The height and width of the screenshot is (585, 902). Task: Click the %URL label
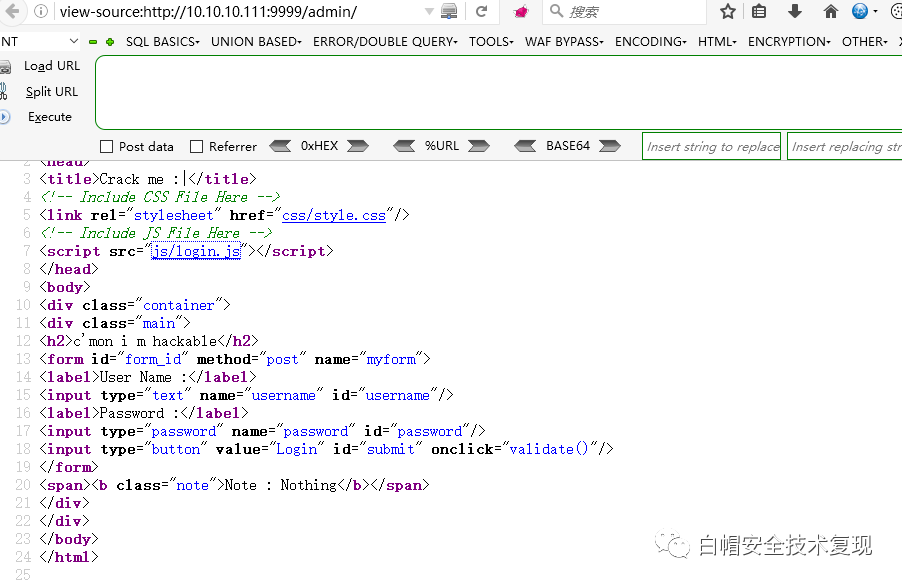pos(442,146)
